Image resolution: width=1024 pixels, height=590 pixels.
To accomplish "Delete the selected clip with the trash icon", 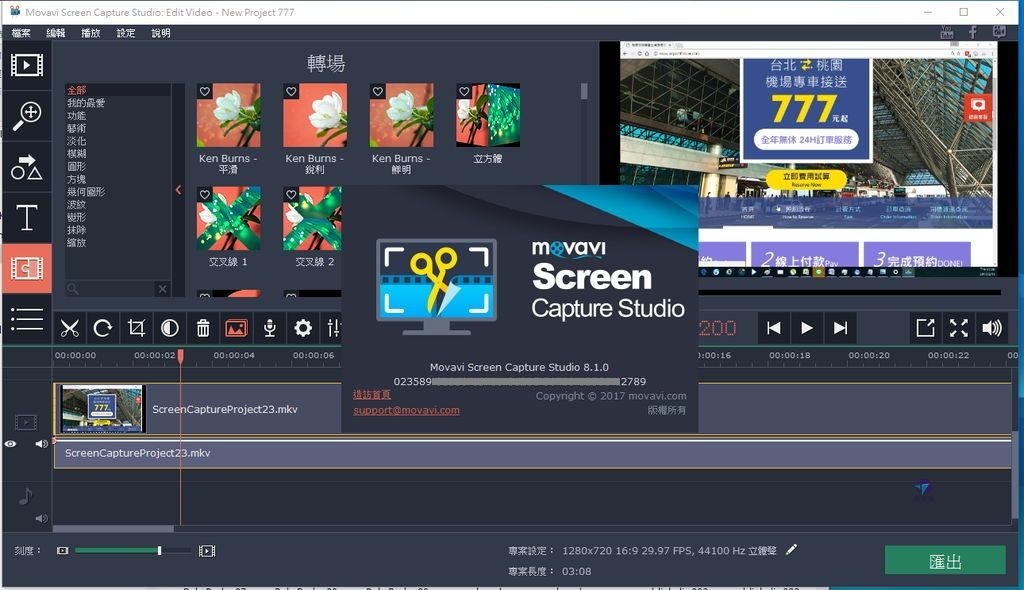I will tap(203, 328).
